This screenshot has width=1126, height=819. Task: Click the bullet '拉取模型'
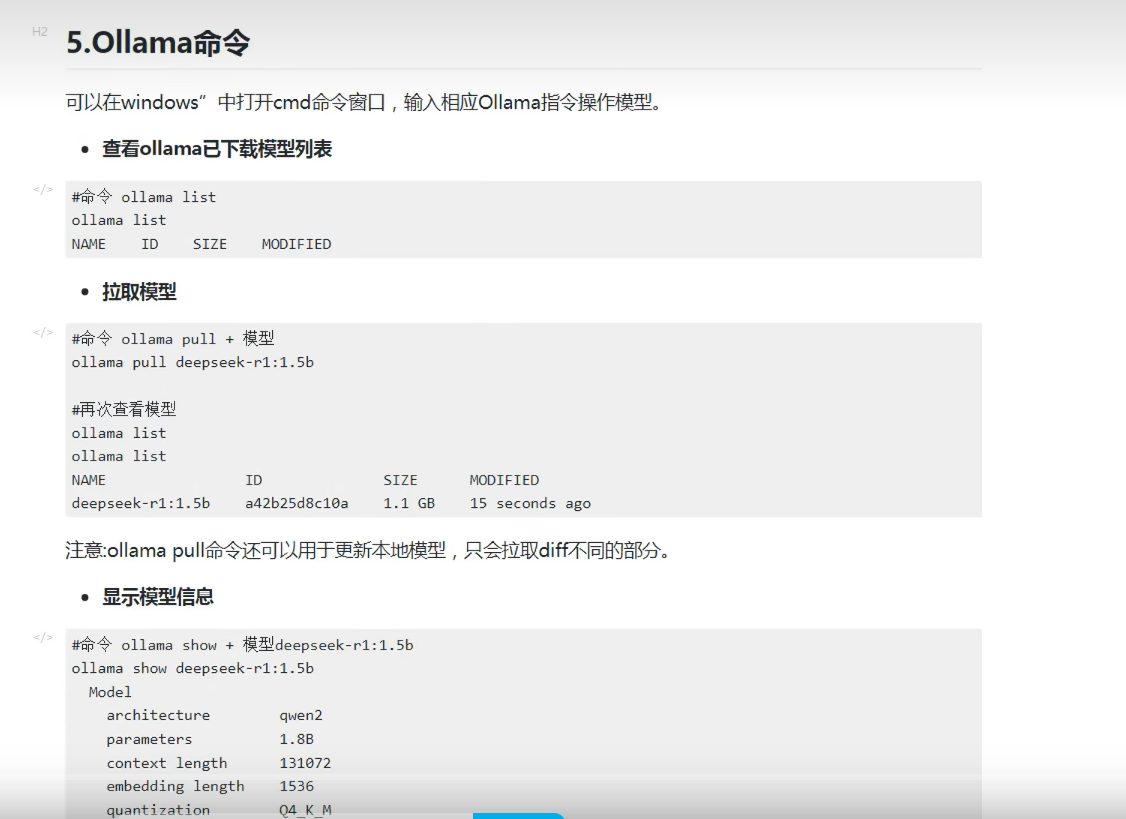click(139, 292)
